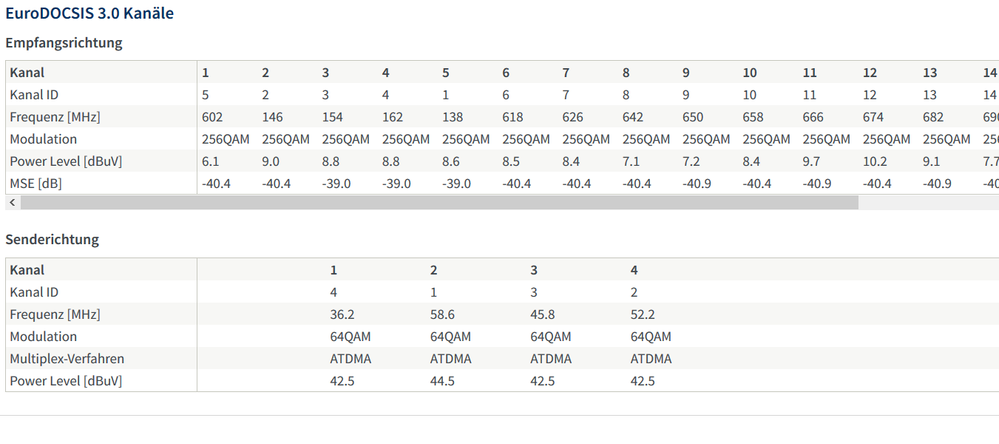Select the 36.2 MHz upstream frequency cell
This screenshot has width=999, height=444.
click(344, 314)
